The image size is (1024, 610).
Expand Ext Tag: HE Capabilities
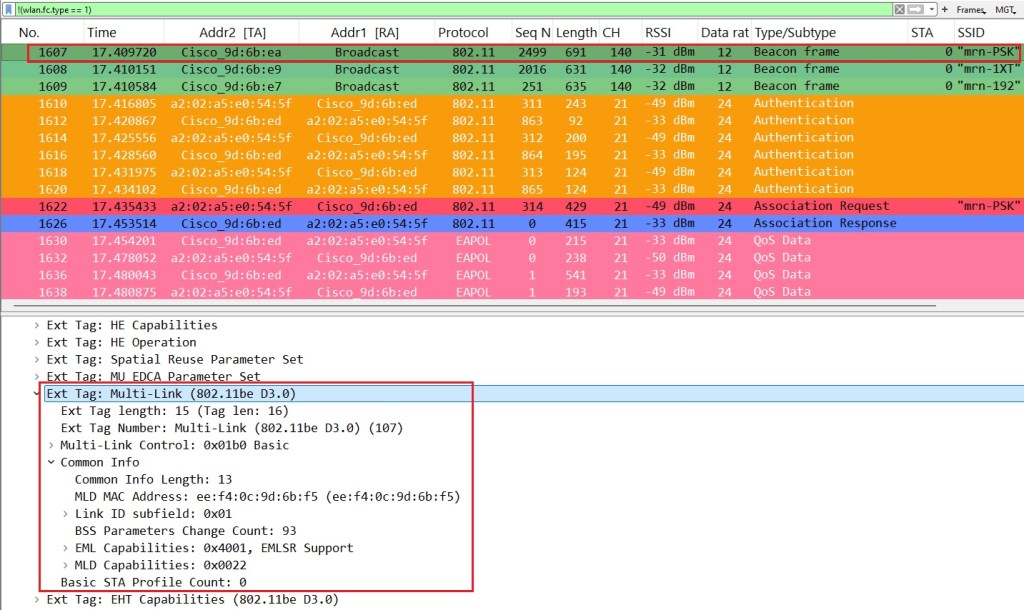click(x=37, y=325)
